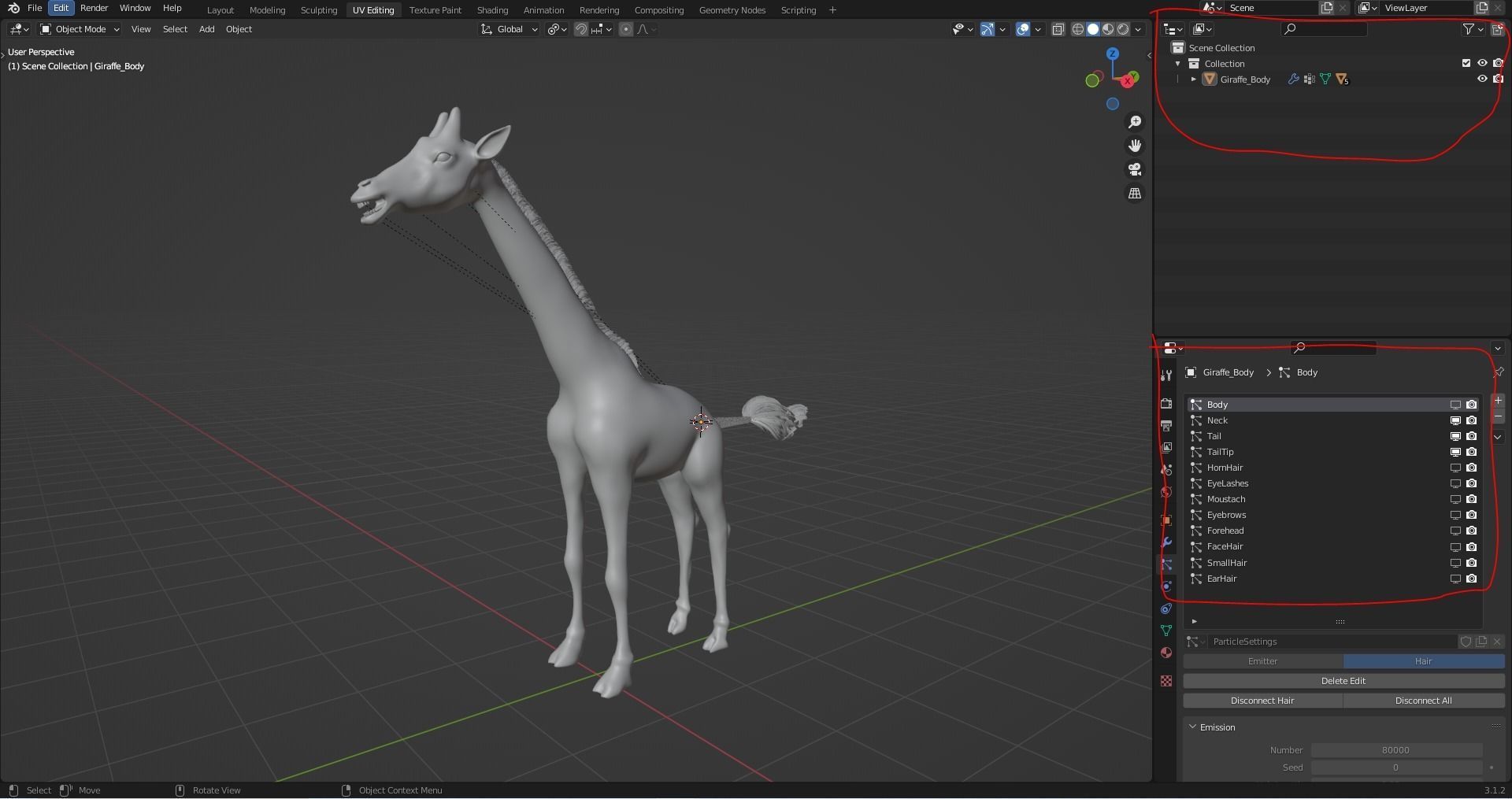This screenshot has height=799, width=1512.
Task: Open the Physics properties tab
Action: point(1166,586)
